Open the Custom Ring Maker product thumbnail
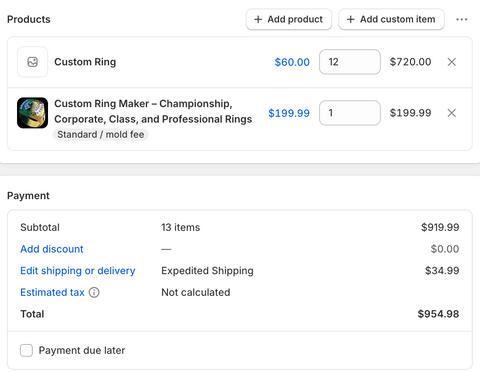The width and height of the screenshot is (480, 372). [x=32, y=113]
